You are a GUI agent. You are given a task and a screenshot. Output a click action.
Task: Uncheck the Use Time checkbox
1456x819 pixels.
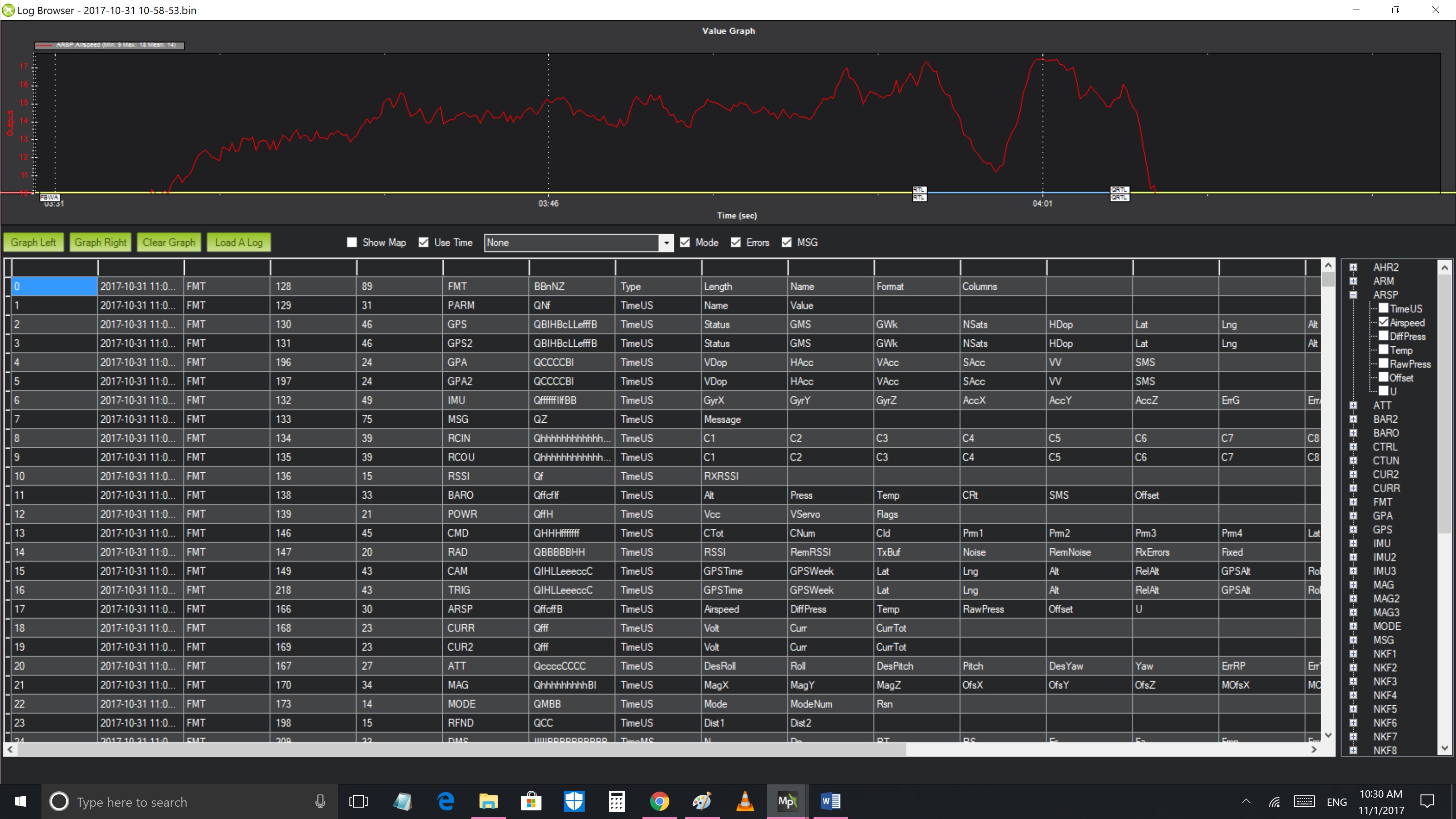(423, 243)
